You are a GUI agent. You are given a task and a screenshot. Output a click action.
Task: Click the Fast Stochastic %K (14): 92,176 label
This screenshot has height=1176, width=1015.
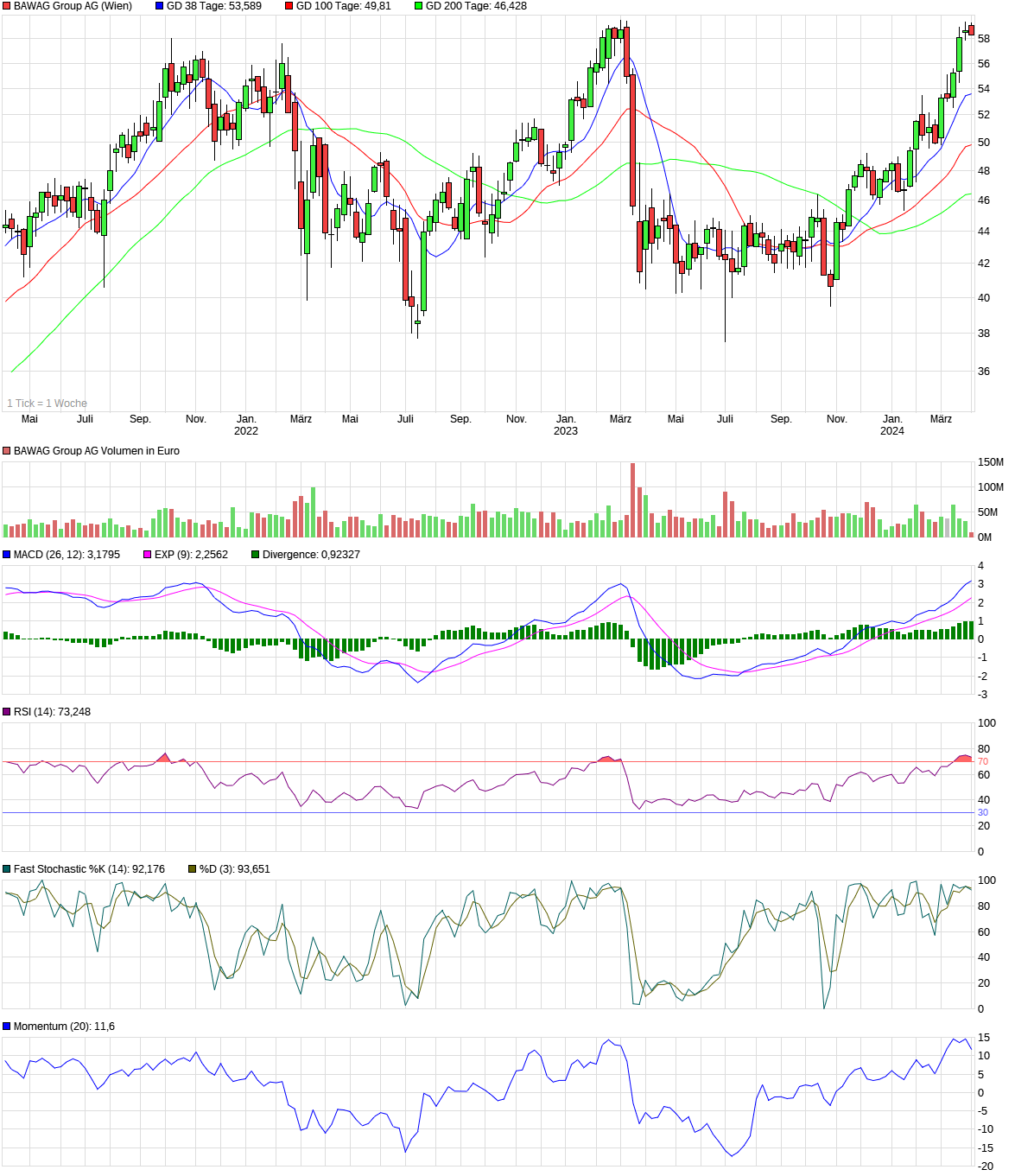pyautogui.click(x=90, y=869)
